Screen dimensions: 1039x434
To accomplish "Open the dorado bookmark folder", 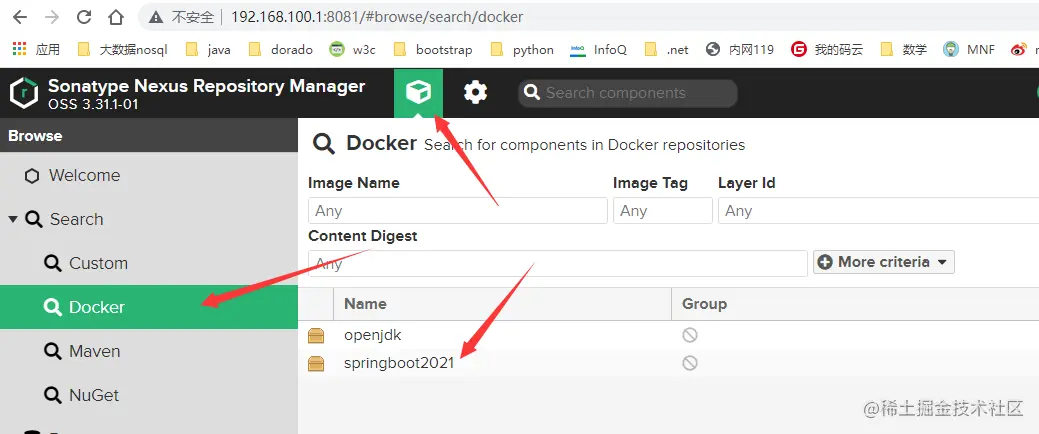I will pyautogui.click(x=280, y=49).
